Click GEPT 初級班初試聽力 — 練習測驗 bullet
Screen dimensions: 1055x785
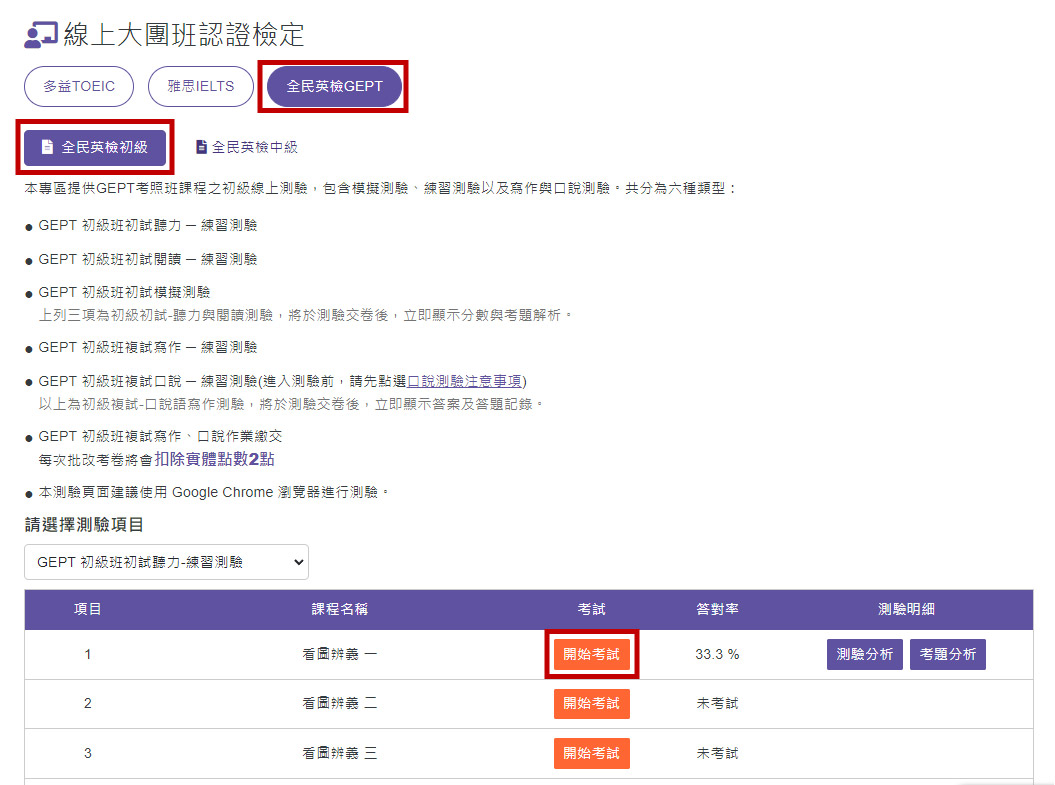pos(148,225)
